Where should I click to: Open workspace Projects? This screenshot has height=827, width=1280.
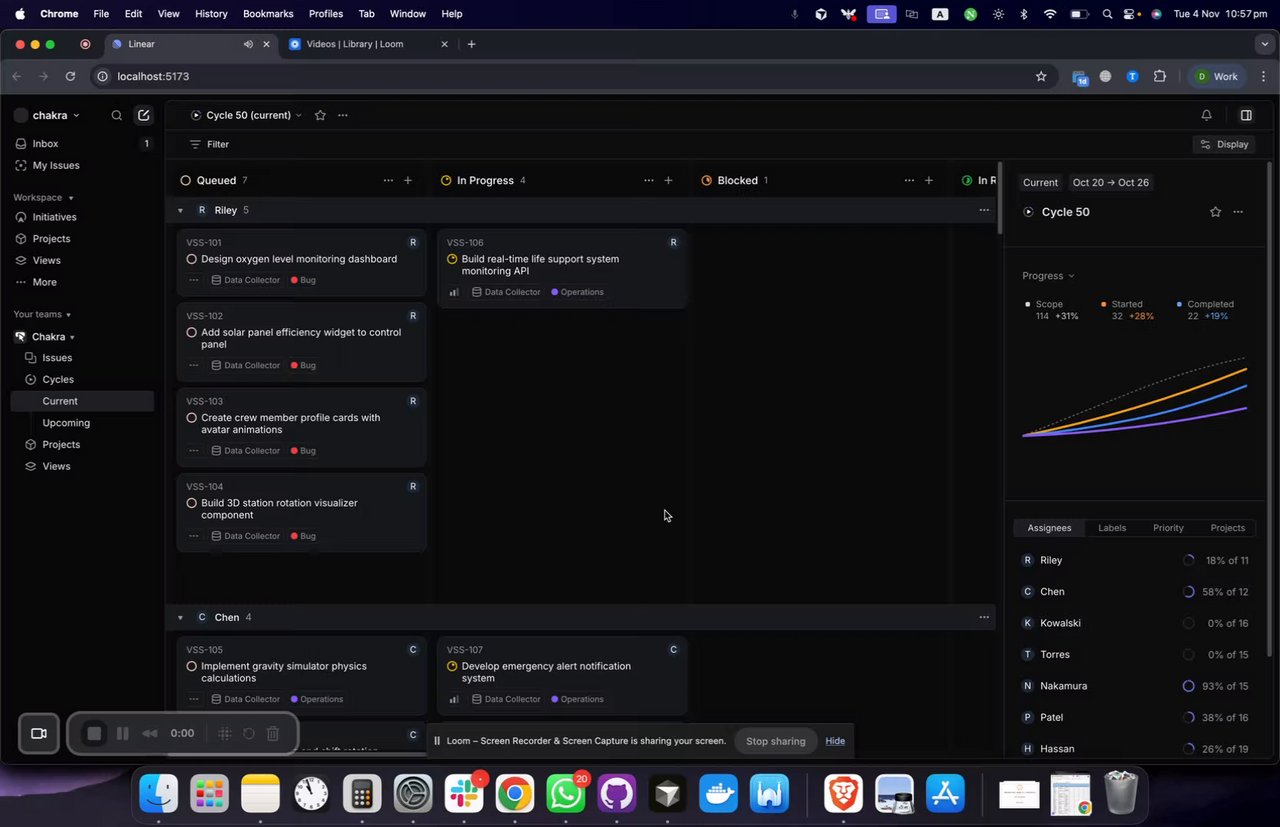[82, 239]
